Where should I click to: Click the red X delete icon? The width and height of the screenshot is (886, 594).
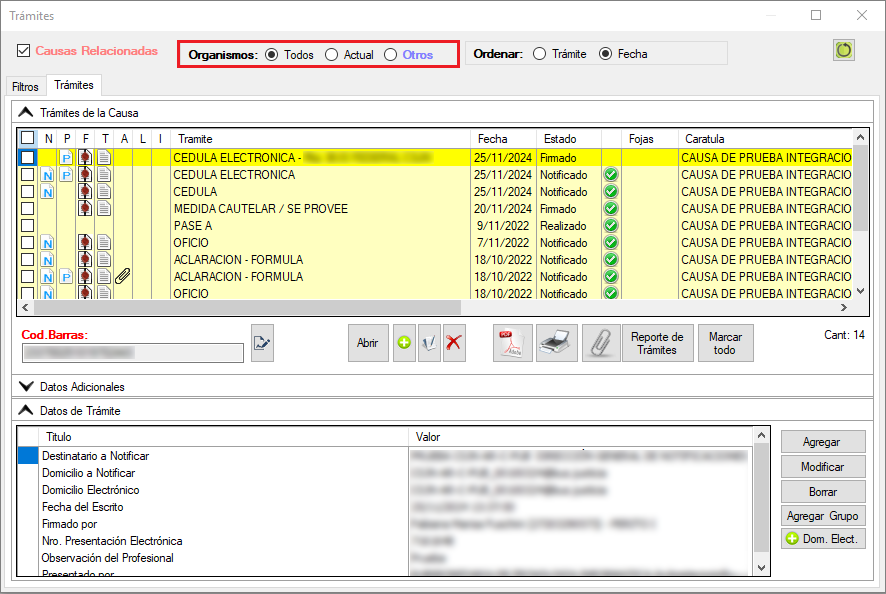click(454, 343)
